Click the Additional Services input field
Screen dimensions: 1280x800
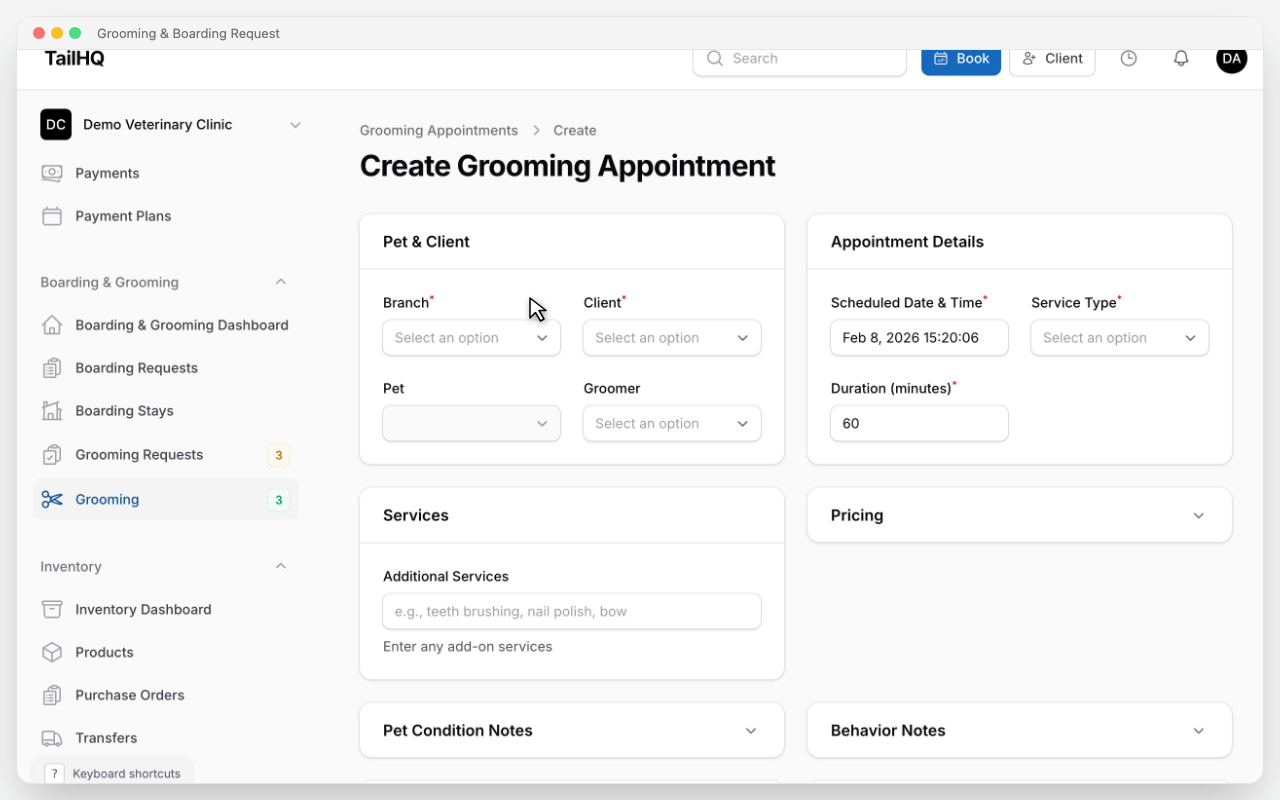[x=571, y=611]
